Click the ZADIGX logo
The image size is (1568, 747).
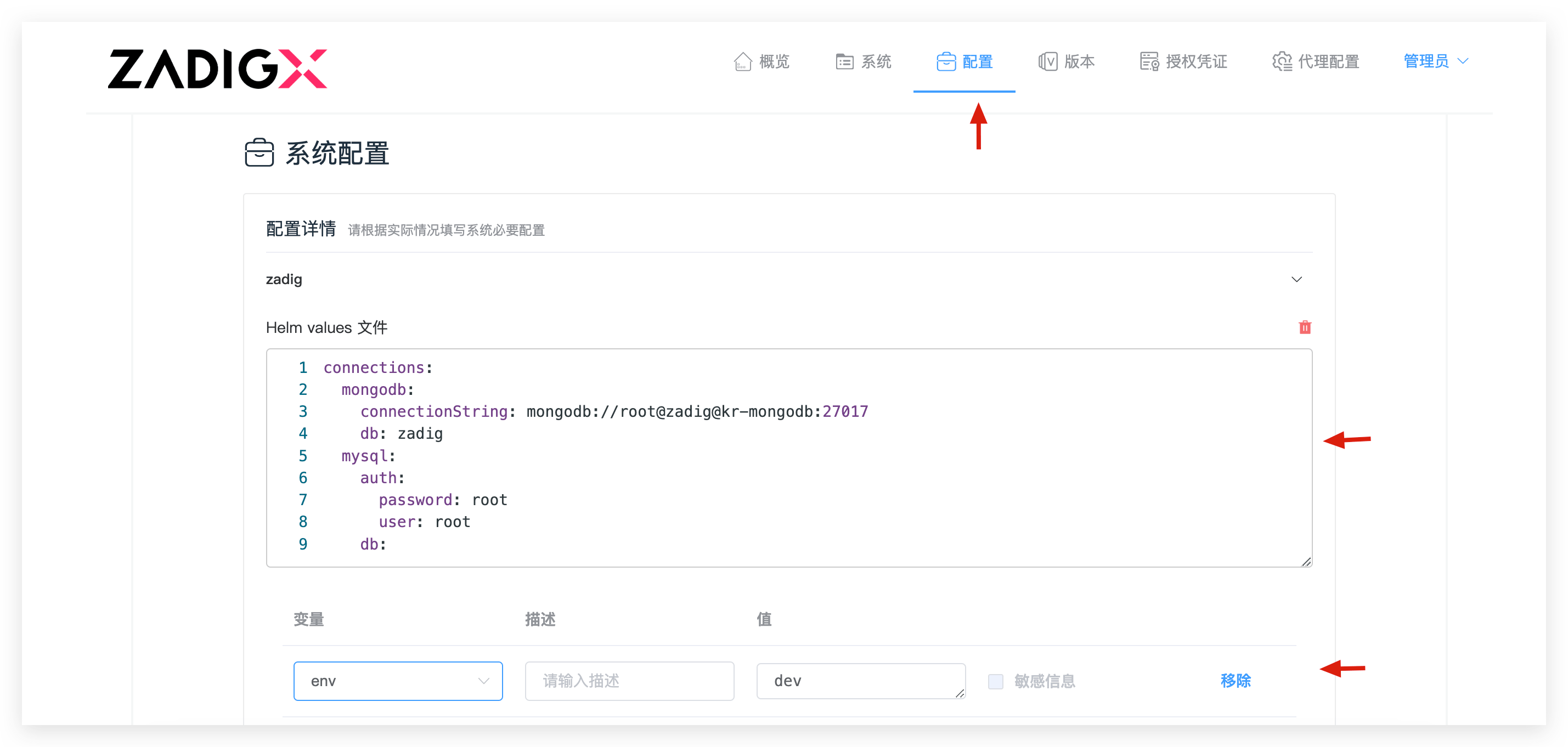(x=218, y=68)
